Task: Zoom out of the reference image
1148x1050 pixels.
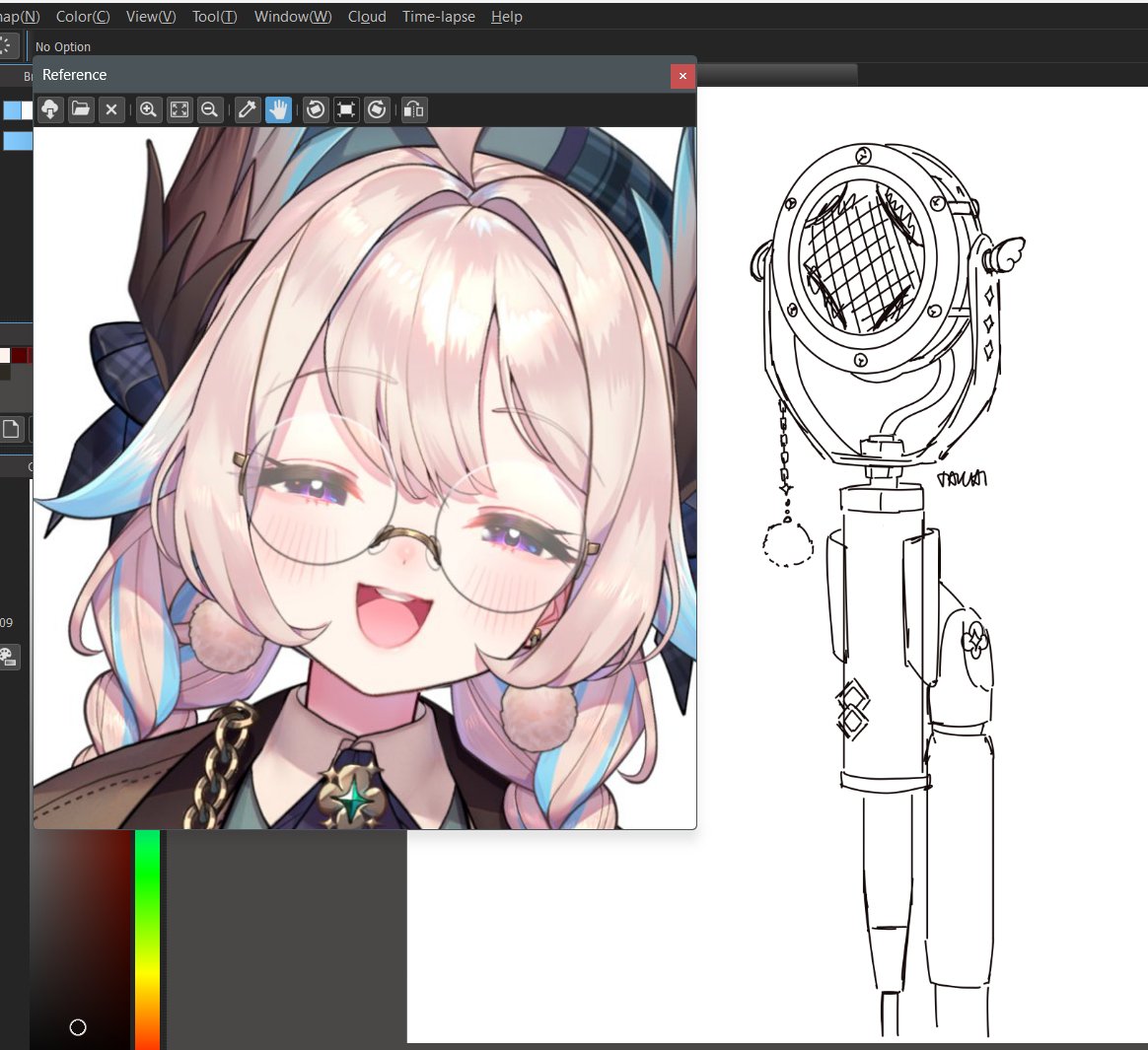Action: (210, 109)
